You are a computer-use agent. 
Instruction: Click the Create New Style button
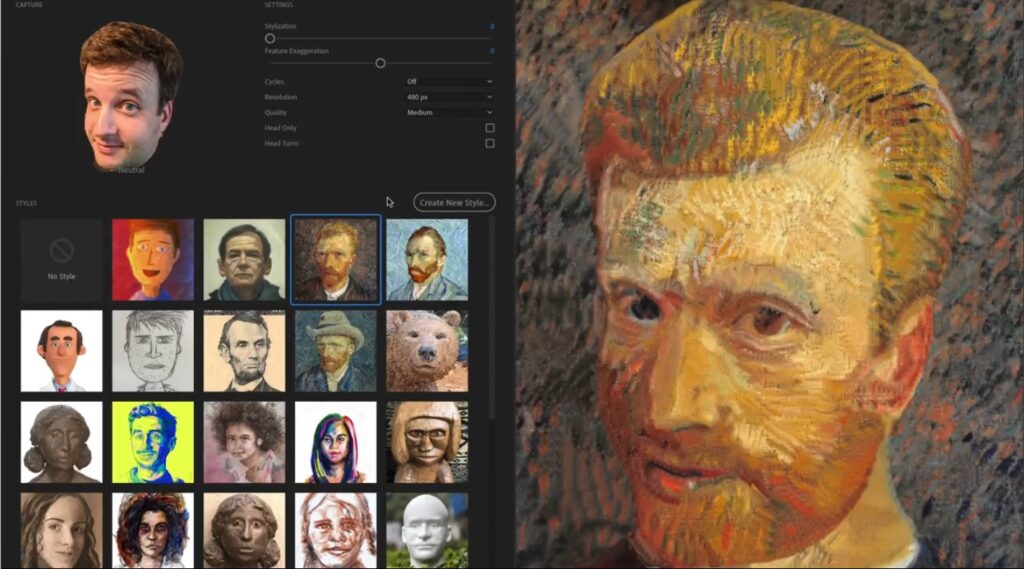(455, 203)
